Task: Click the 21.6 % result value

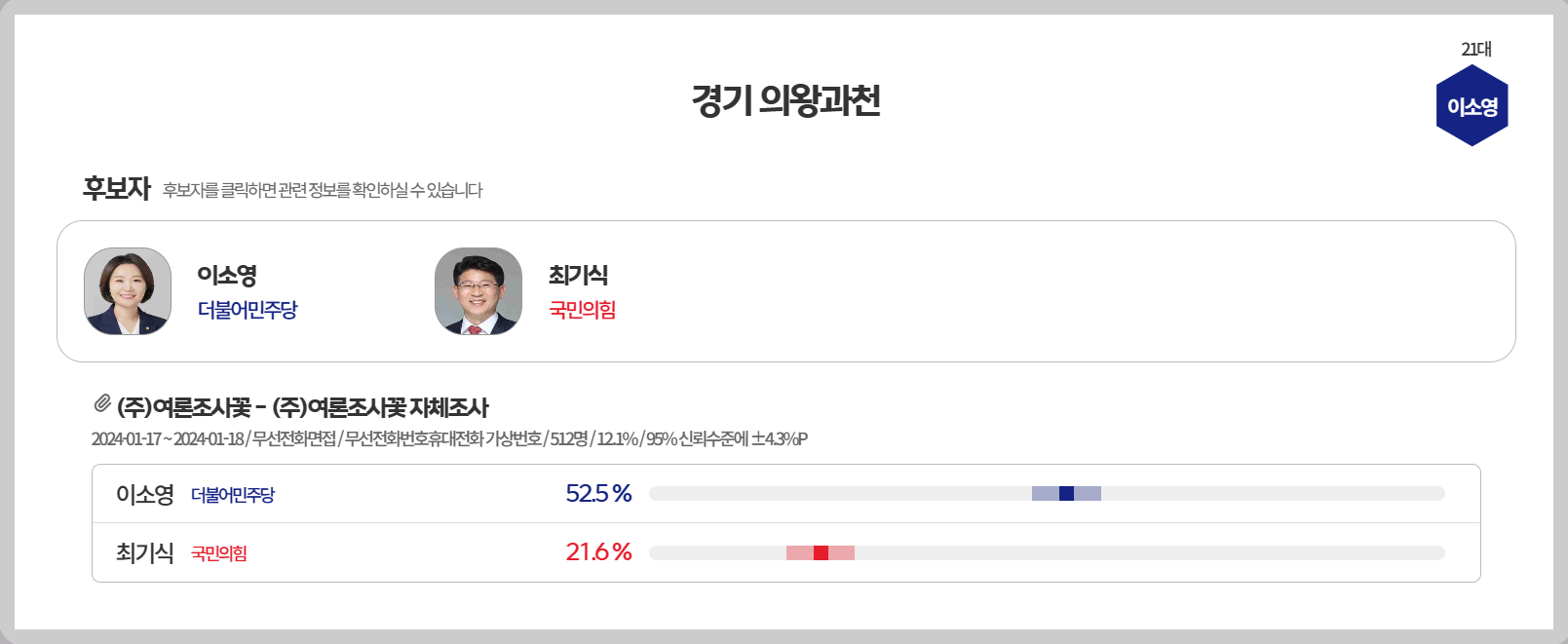Action: pos(598,552)
